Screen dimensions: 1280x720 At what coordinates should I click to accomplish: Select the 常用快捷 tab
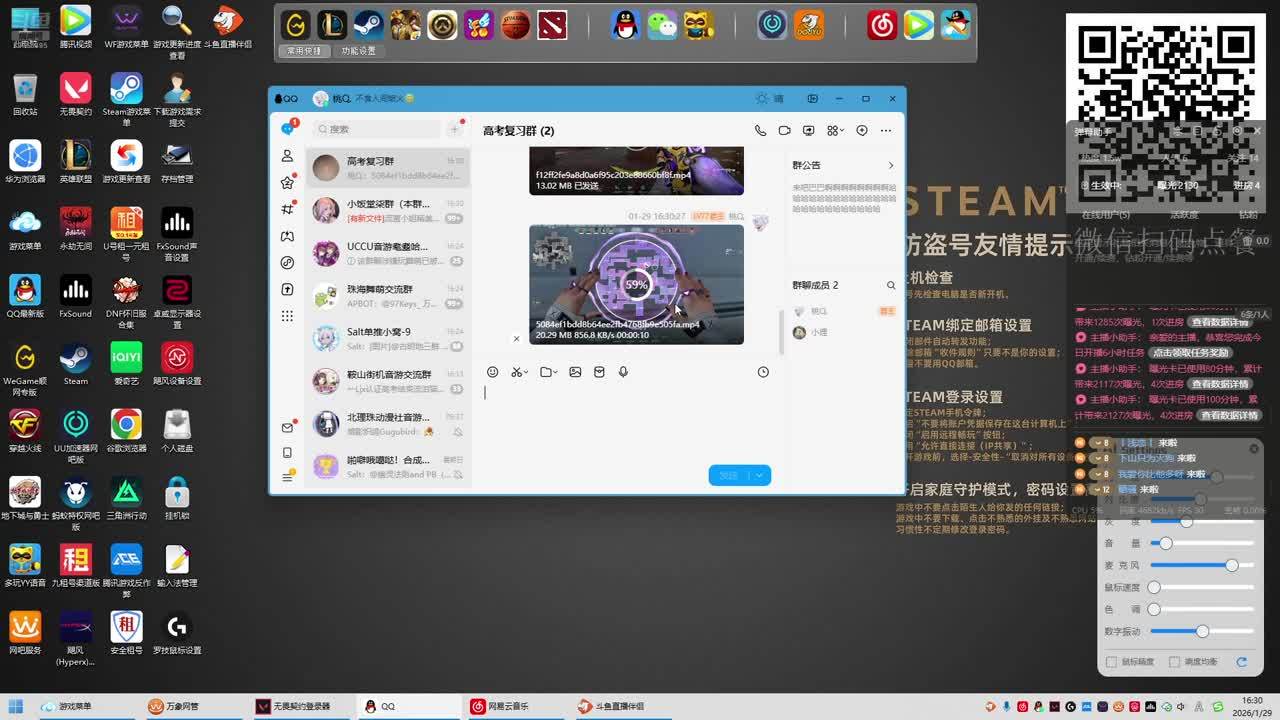pos(304,51)
